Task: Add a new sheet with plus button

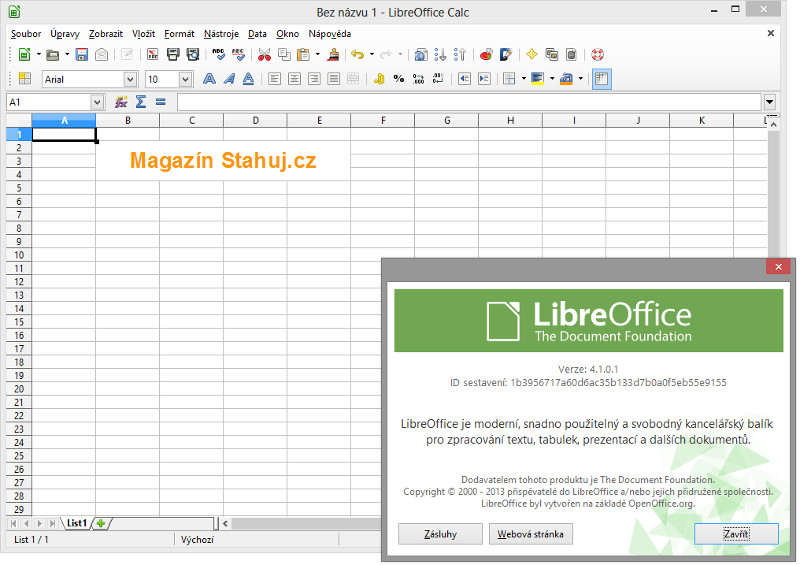Action: tap(101, 523)
